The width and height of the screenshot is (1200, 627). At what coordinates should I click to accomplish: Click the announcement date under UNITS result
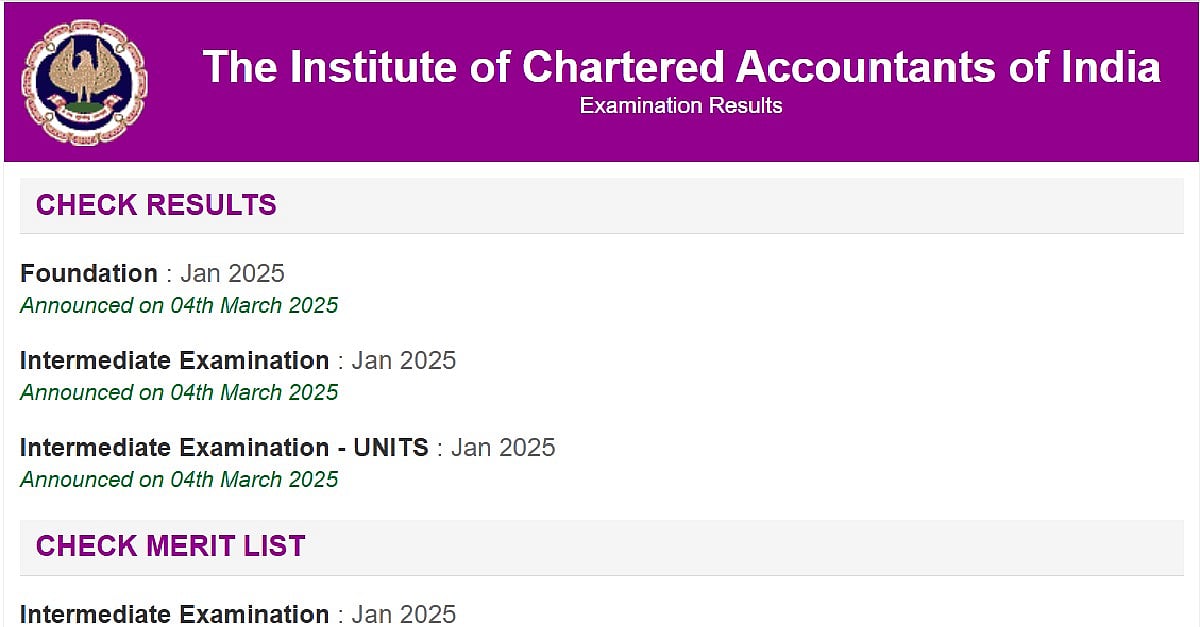coord(180,480)
